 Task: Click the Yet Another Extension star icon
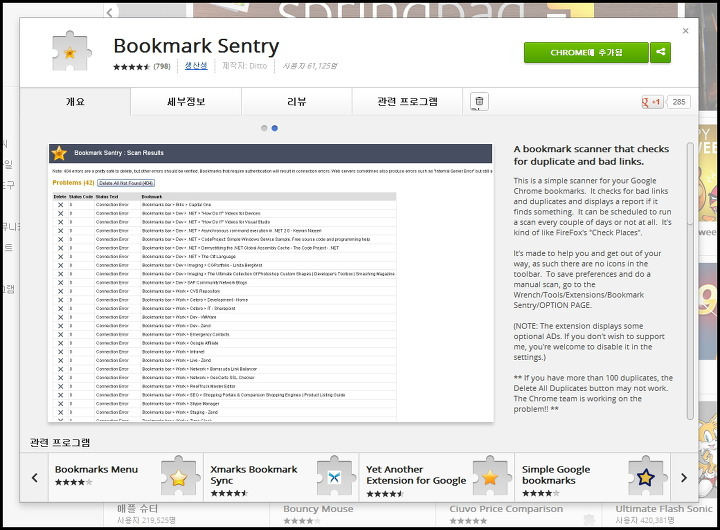[490, 476]
